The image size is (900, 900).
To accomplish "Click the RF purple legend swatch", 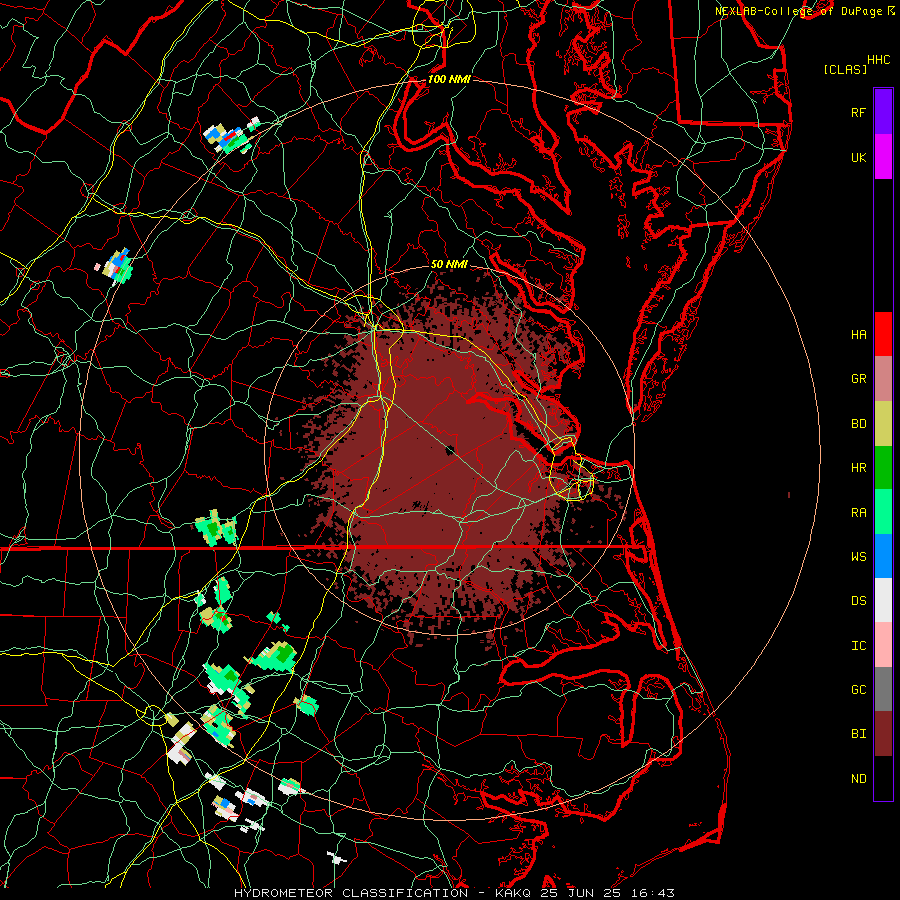I will tap(883, 112).
